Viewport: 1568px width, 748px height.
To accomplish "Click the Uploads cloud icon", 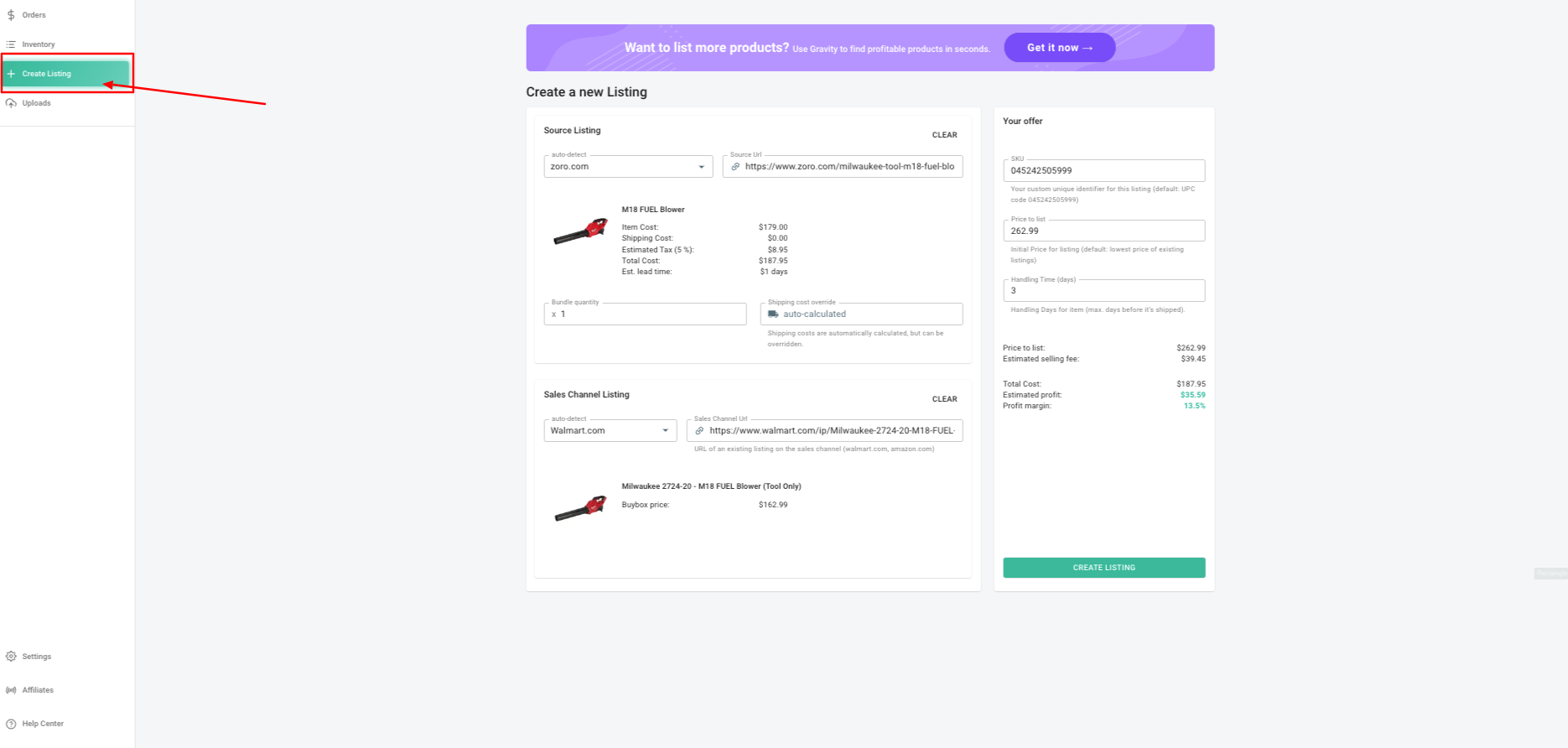I will pyautogui.click(x=11, y=103).
